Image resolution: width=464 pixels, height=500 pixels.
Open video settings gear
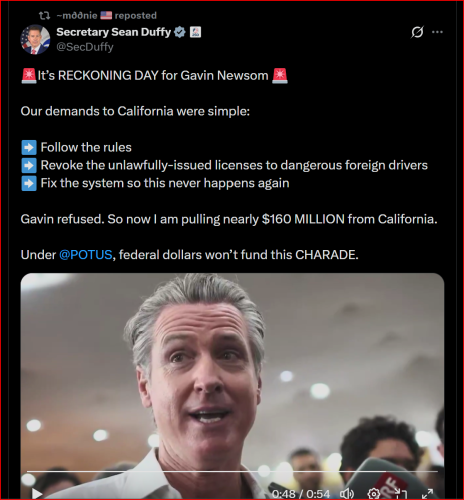(374, 493)
